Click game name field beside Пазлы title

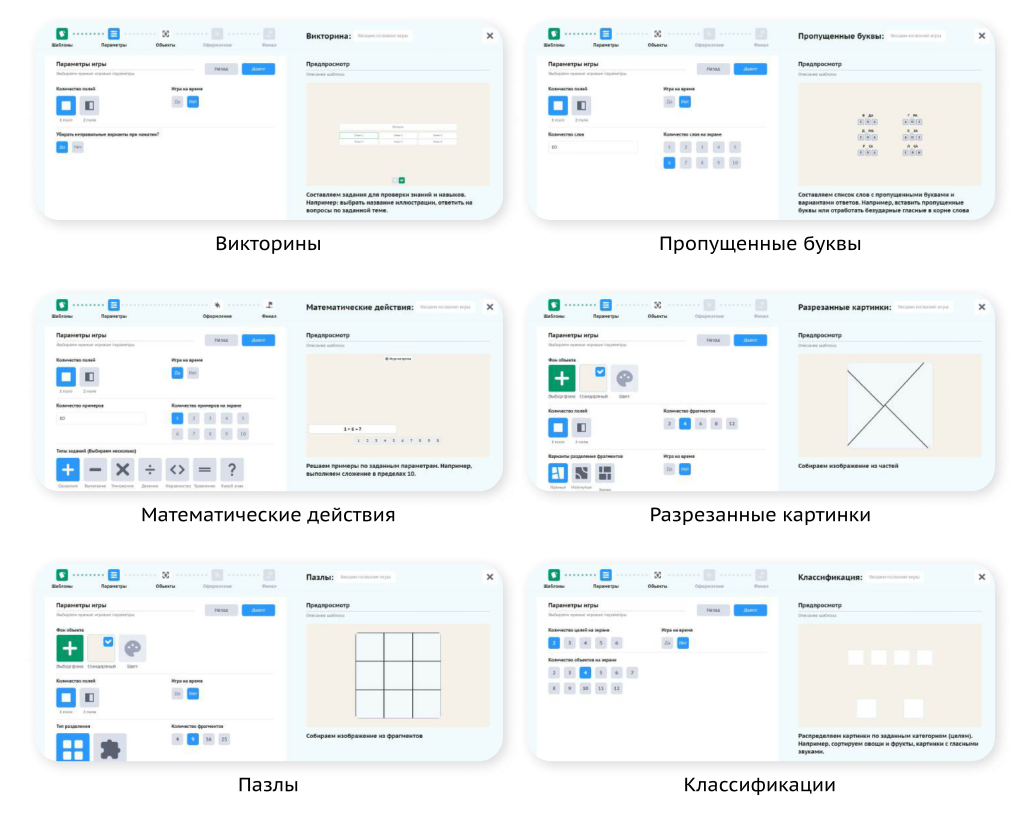pos(365,577)
